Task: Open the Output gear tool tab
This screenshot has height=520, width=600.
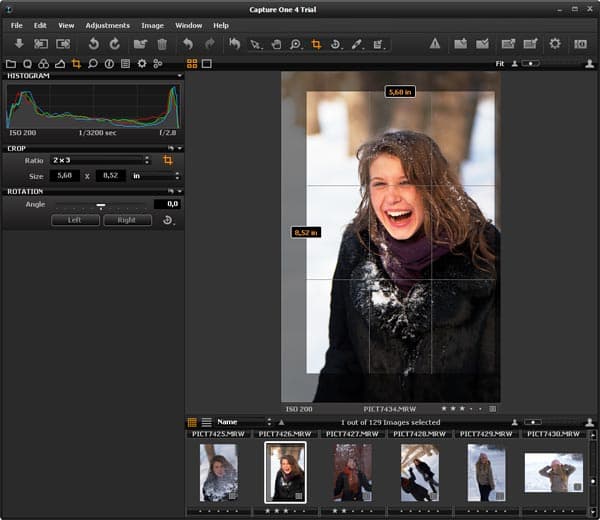Action: 142,64
